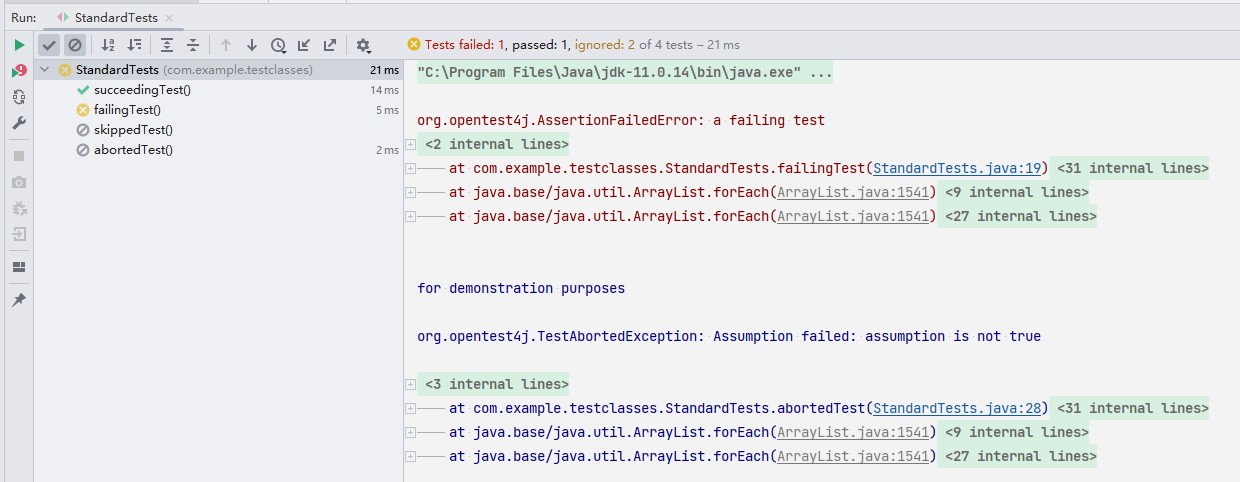
Task: Jump to next failed test arrow
Action: [252, 45]
